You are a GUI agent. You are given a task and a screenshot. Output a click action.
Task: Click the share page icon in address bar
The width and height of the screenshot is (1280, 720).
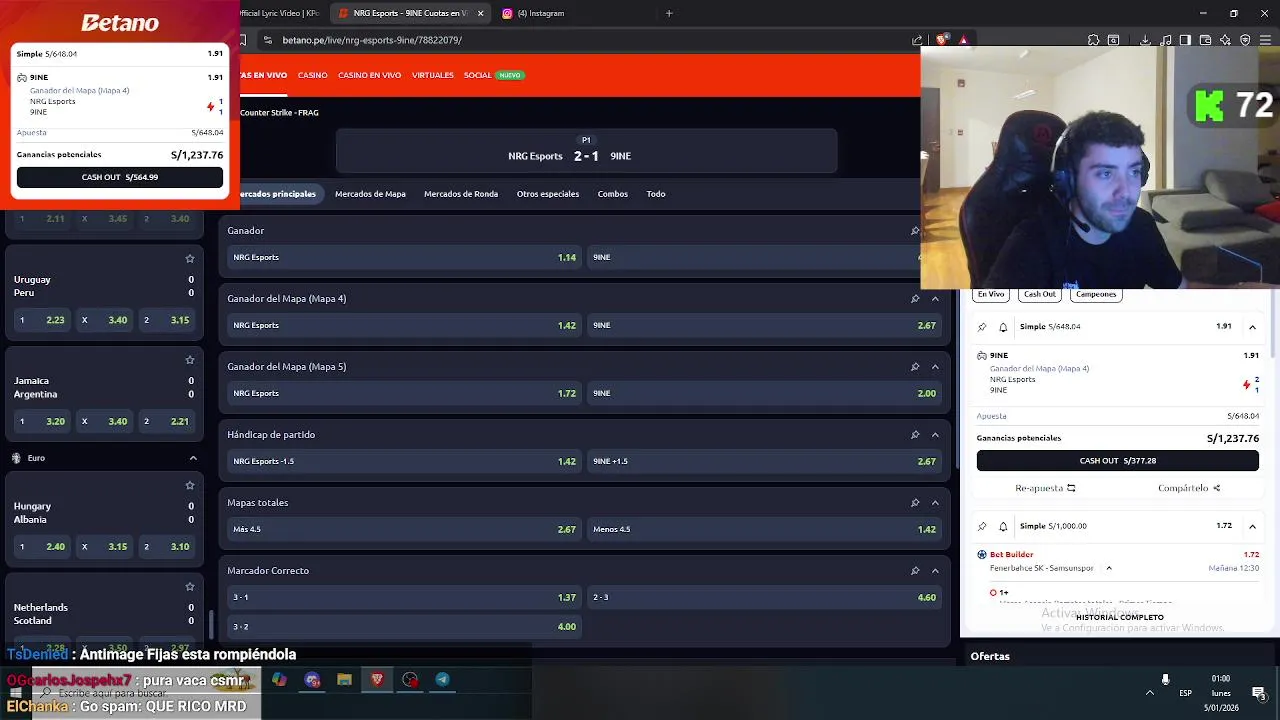coord(917,40)
